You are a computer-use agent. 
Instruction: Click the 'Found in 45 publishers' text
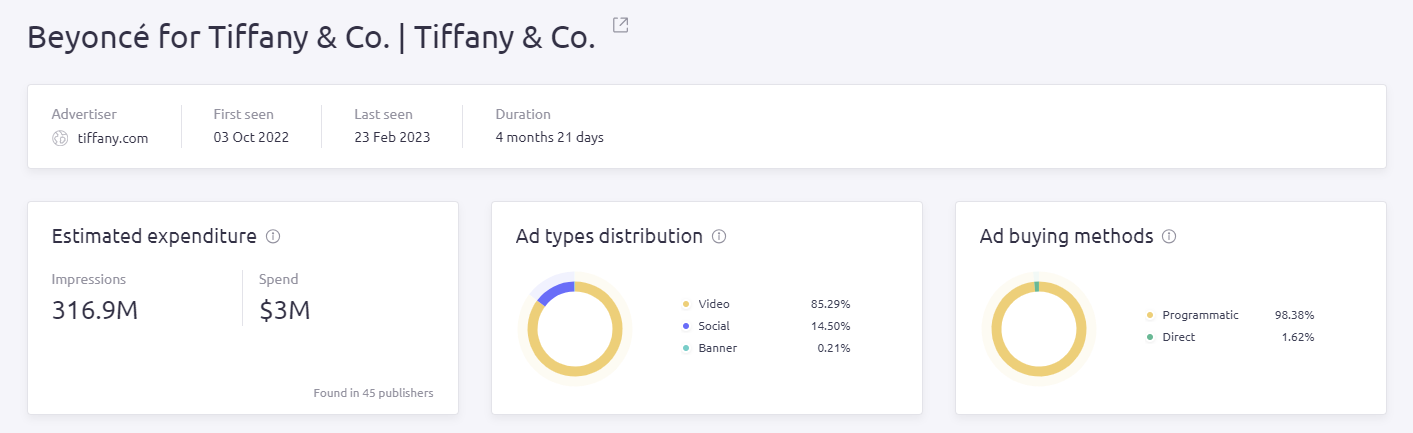373,393
